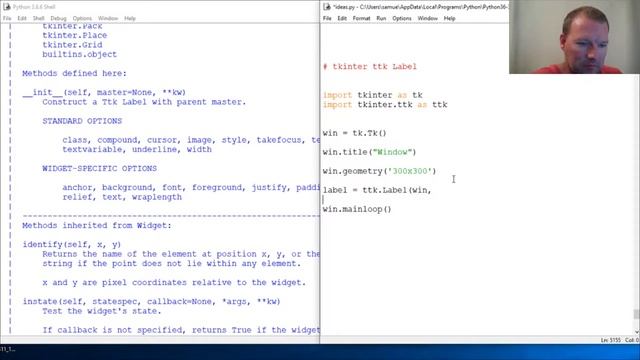Open the File menu in Python Shell
640x360 pixels.
[7, 18]
